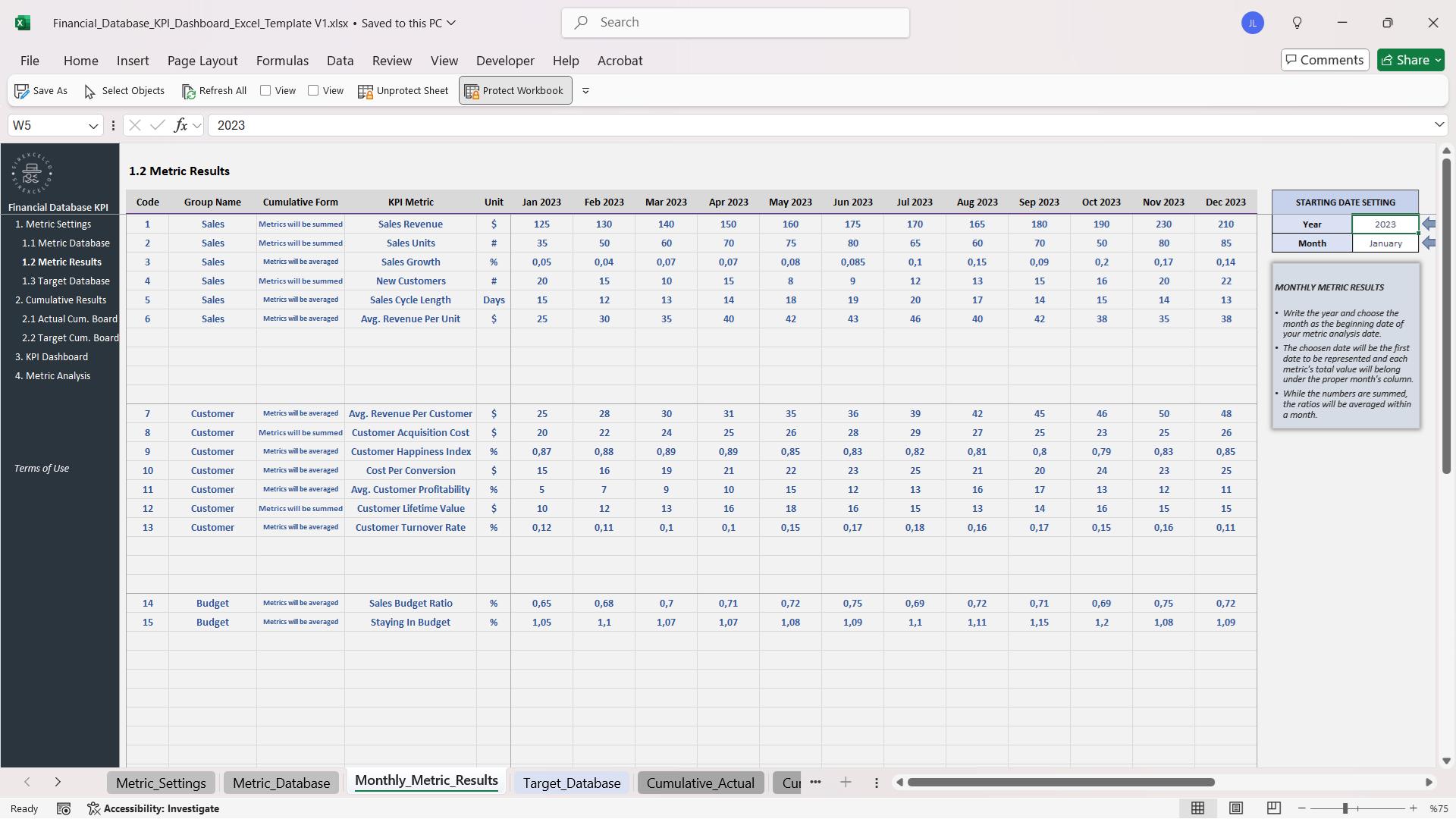Click the Protect Workbook icon
Screen dimensions: 1456x819
pos(472,90)
